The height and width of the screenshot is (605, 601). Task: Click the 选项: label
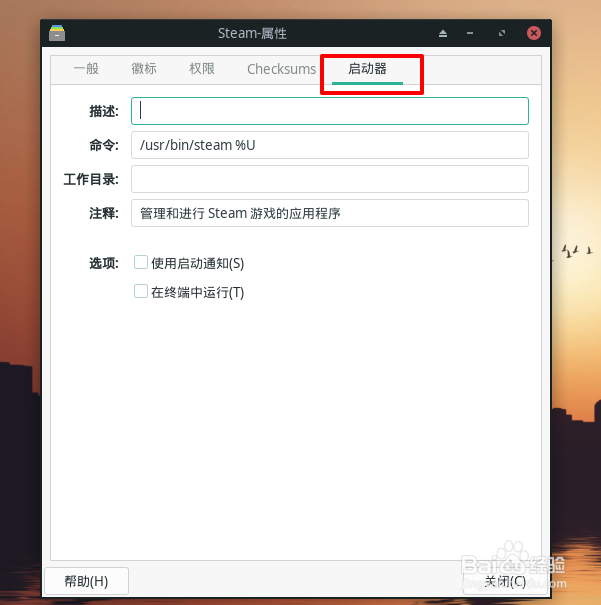(x=104, y=264)
